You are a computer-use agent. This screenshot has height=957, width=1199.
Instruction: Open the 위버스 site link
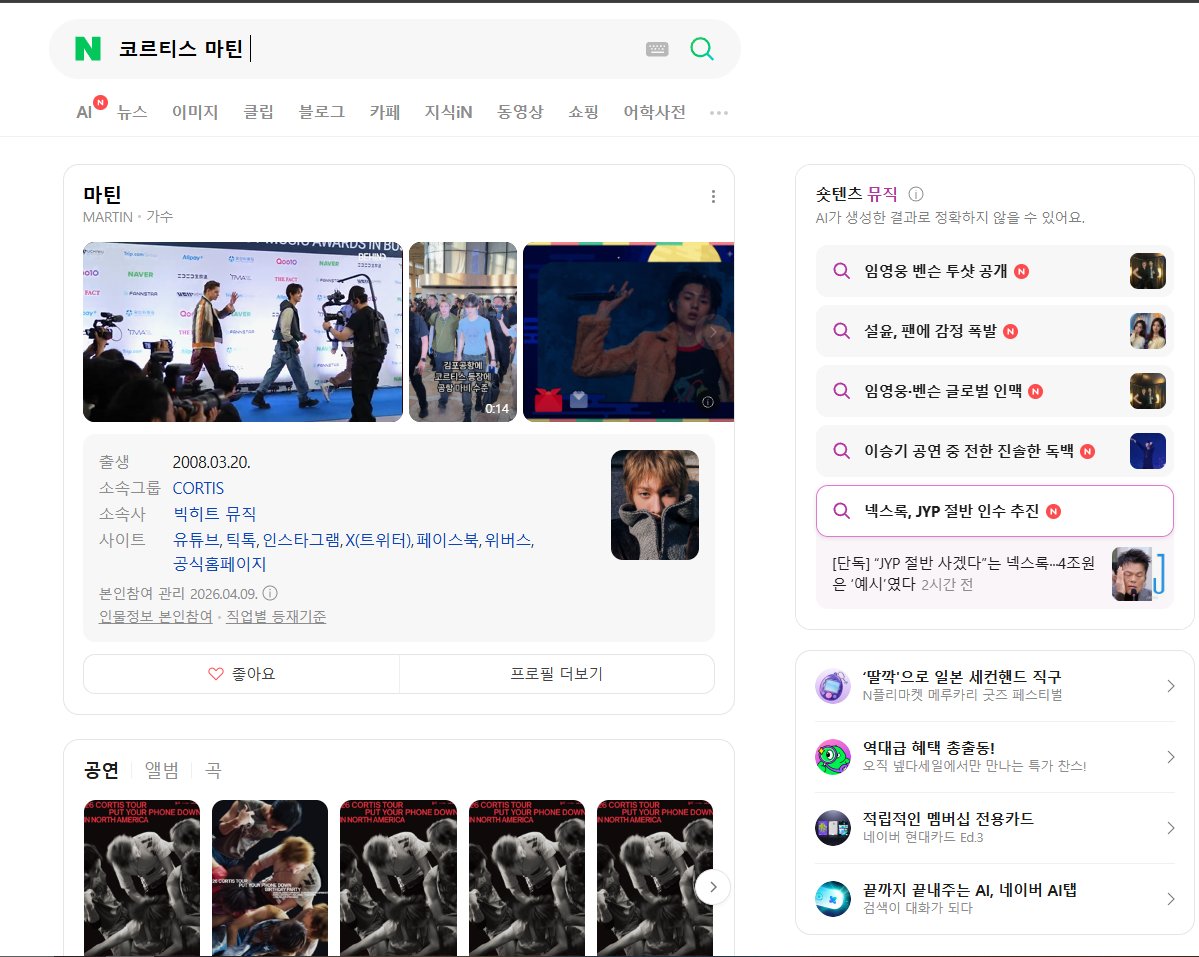[x=508, y=540]
